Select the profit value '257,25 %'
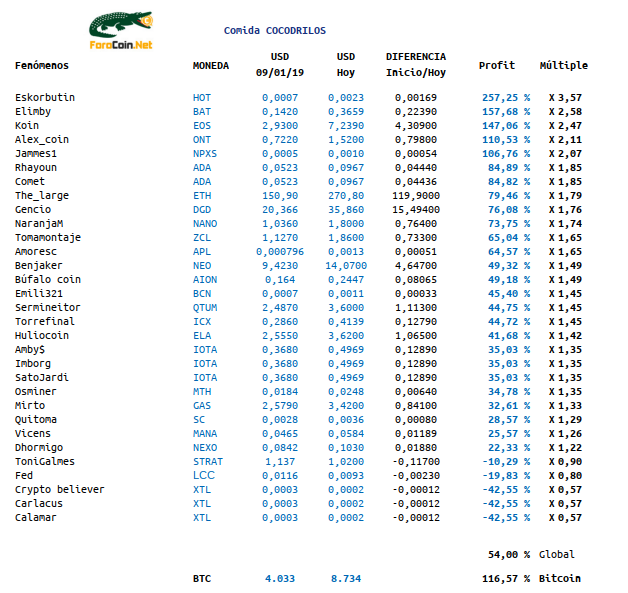628x593 pixels. coord(506,98)
